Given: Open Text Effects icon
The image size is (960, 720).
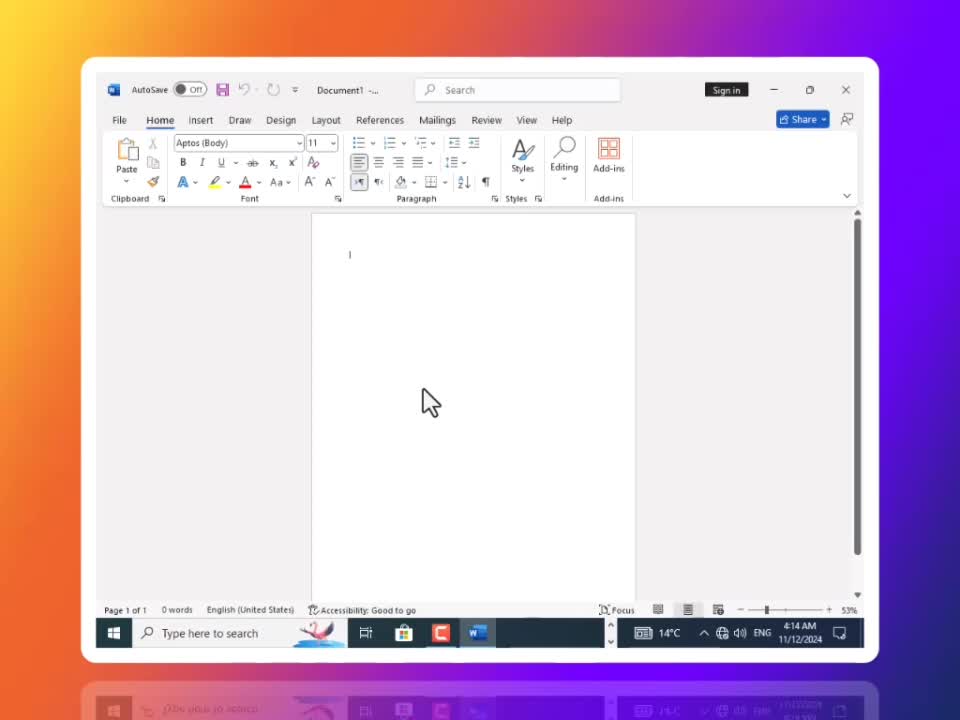Looking at the screenshot, I should click(x=182, y=182).
